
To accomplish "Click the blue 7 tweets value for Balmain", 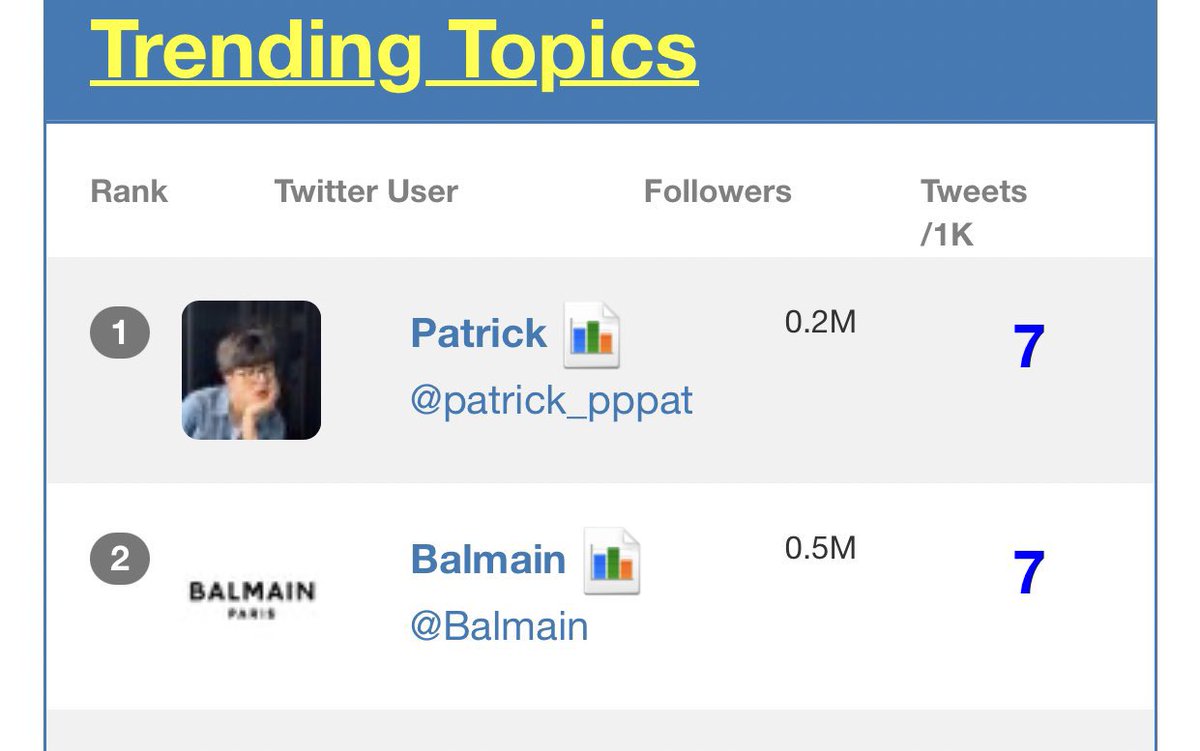I will click(x=1029, y=573).
